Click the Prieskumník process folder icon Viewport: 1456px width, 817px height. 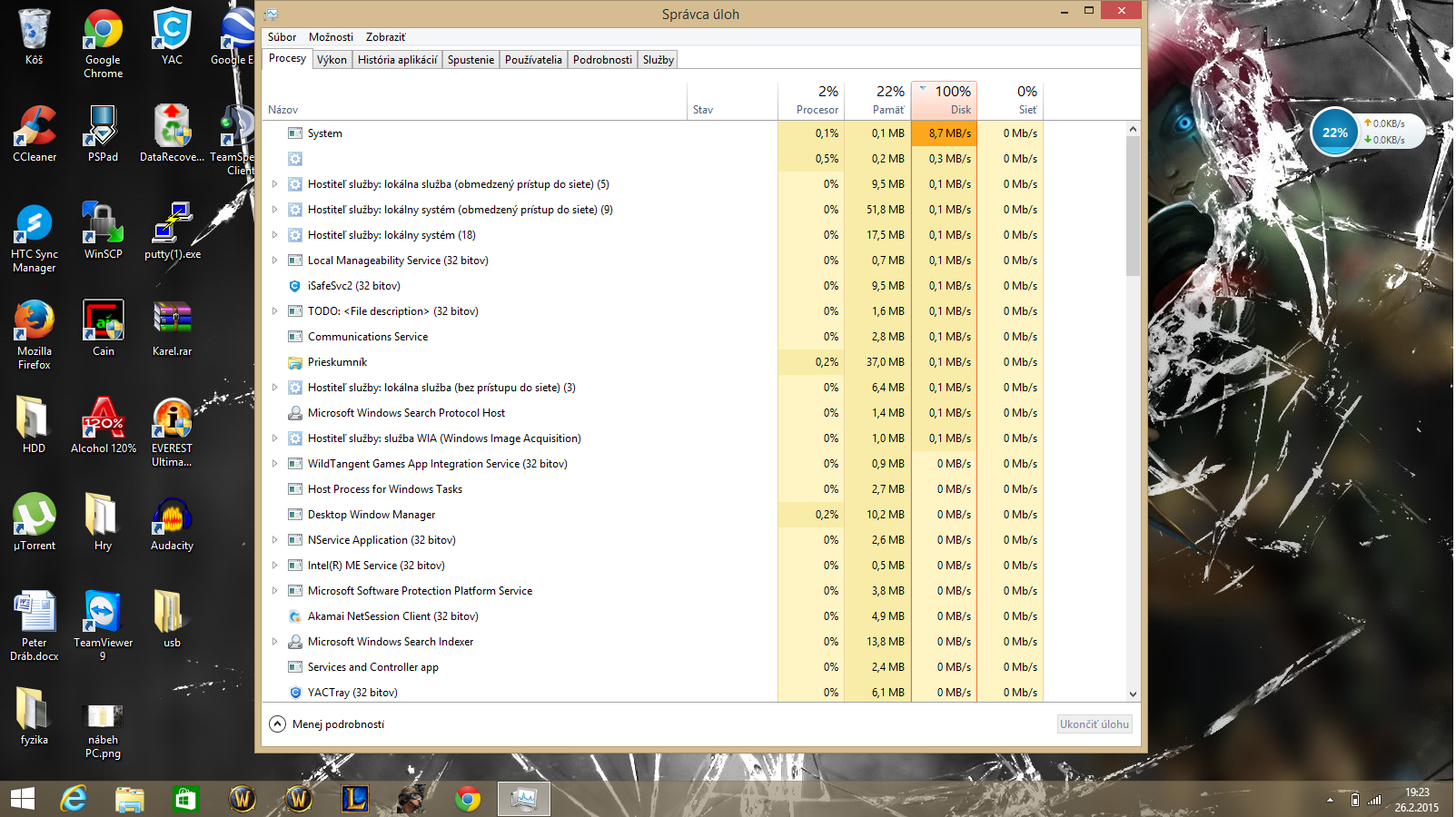coord(295,362)
